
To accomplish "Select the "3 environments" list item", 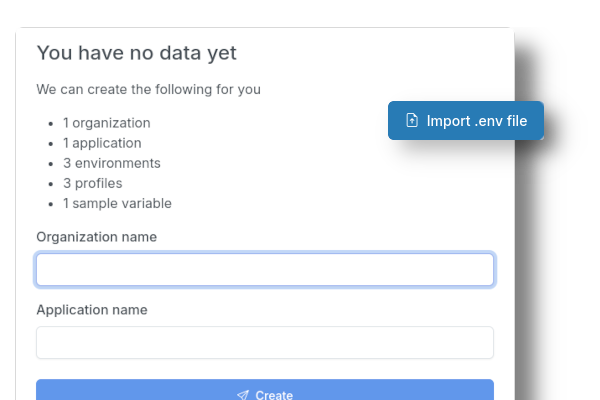I will click(x=111, y=163).
